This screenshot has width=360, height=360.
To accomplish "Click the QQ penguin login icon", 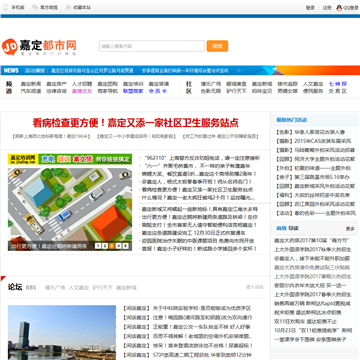I will tap(339, 8).
